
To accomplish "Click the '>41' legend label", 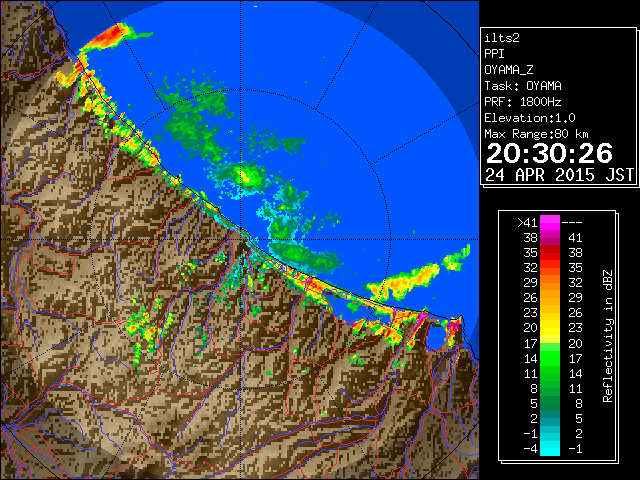I will 527,223.
